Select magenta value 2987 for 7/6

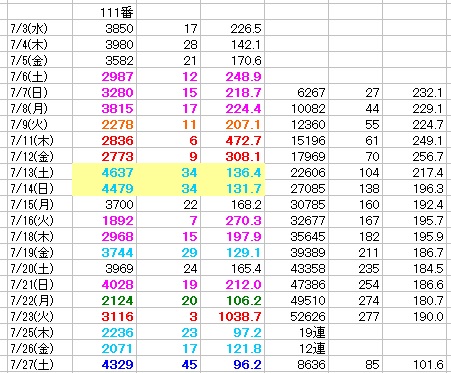[x=104, y=77]
